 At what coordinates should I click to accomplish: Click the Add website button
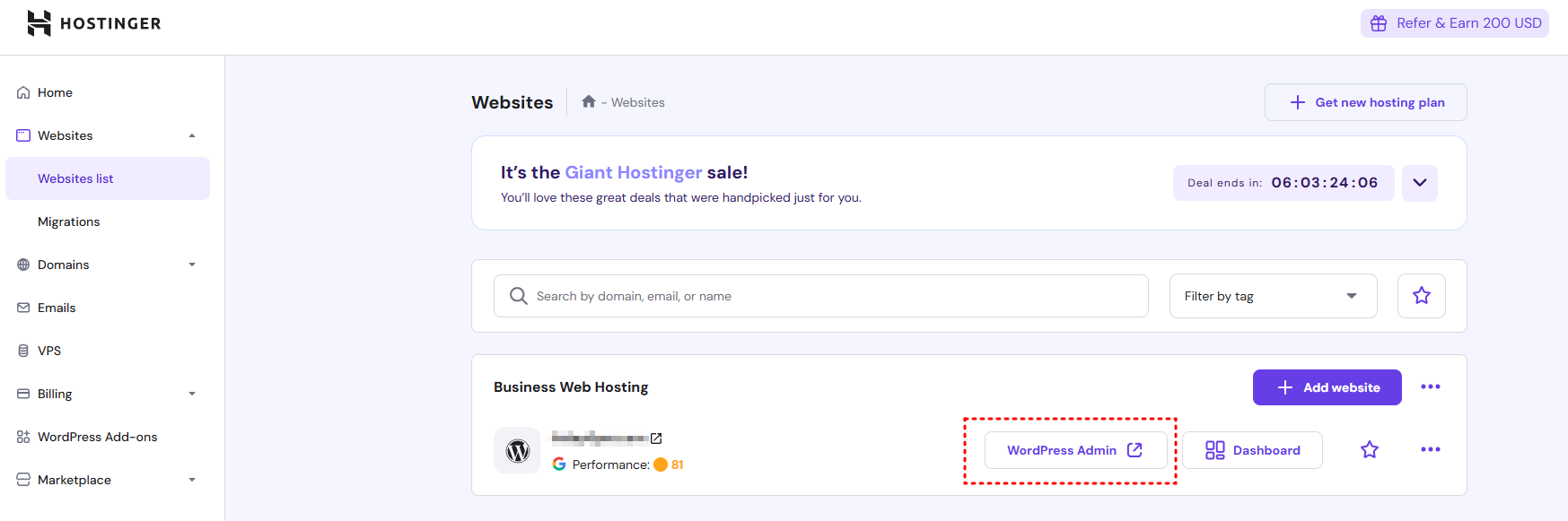point(1327,387)
